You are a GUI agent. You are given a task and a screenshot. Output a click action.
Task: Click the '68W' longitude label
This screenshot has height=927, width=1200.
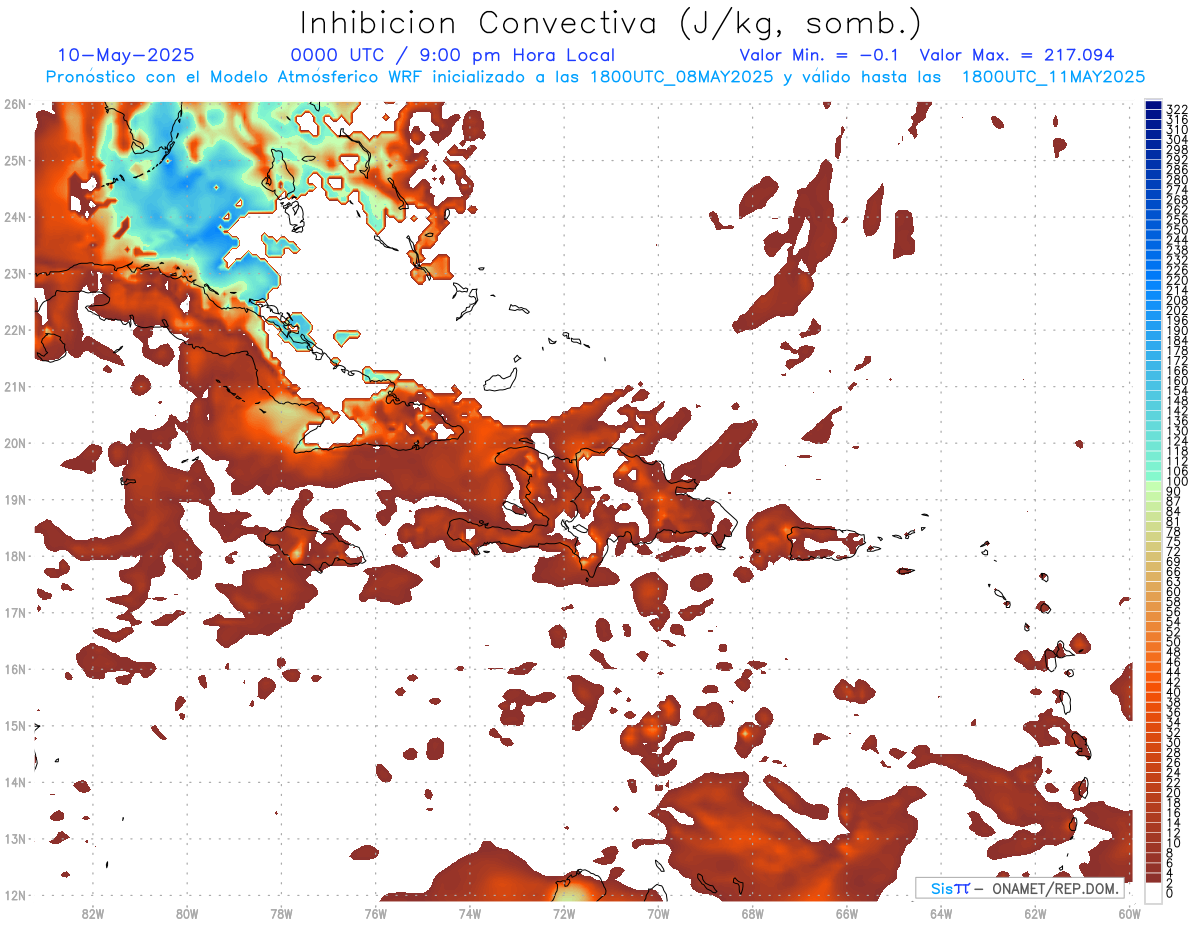coord(753,913)
